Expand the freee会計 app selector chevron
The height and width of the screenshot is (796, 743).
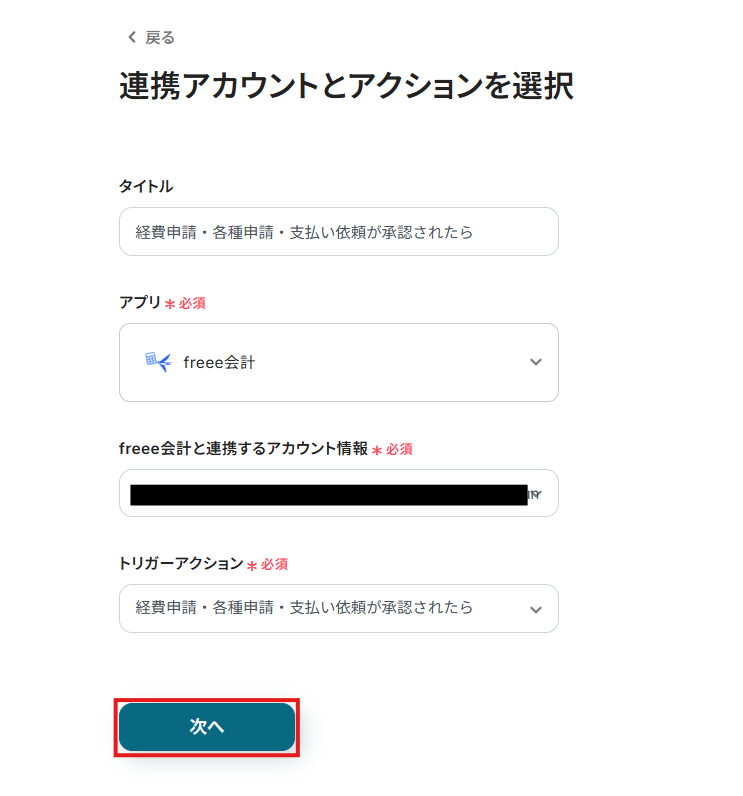536,362
